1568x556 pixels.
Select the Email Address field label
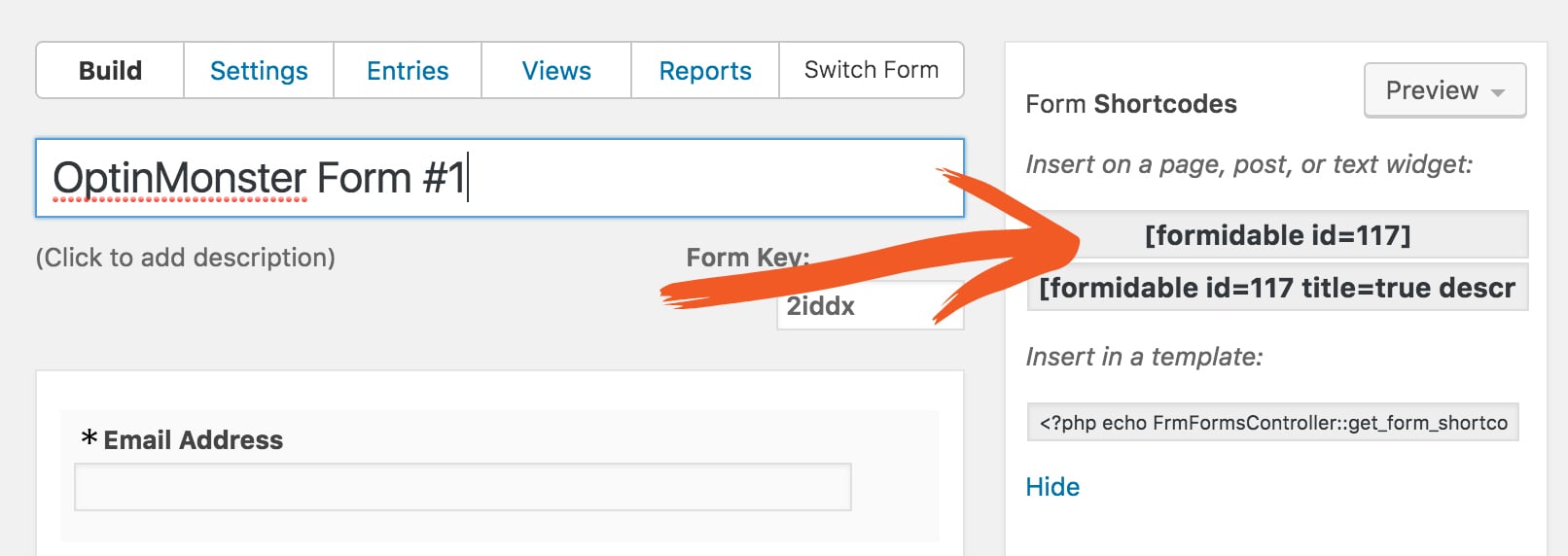coord(194,440)
